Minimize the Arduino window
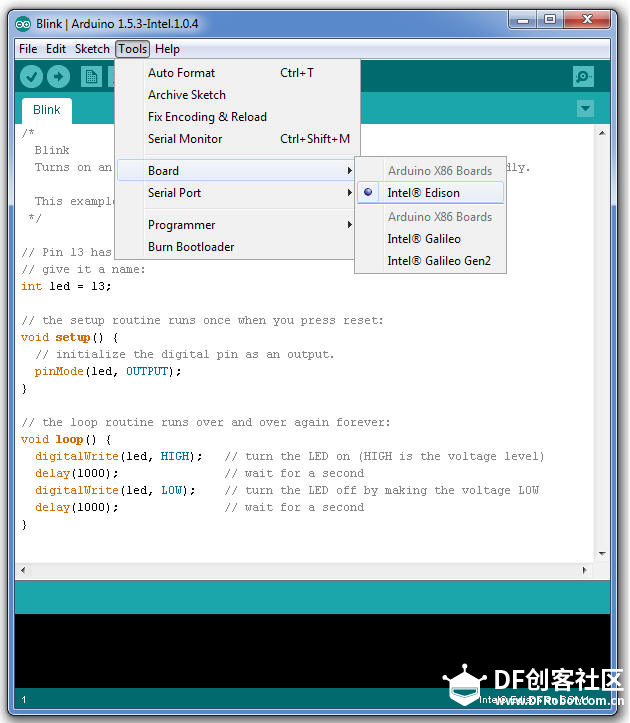 point(523,20)
